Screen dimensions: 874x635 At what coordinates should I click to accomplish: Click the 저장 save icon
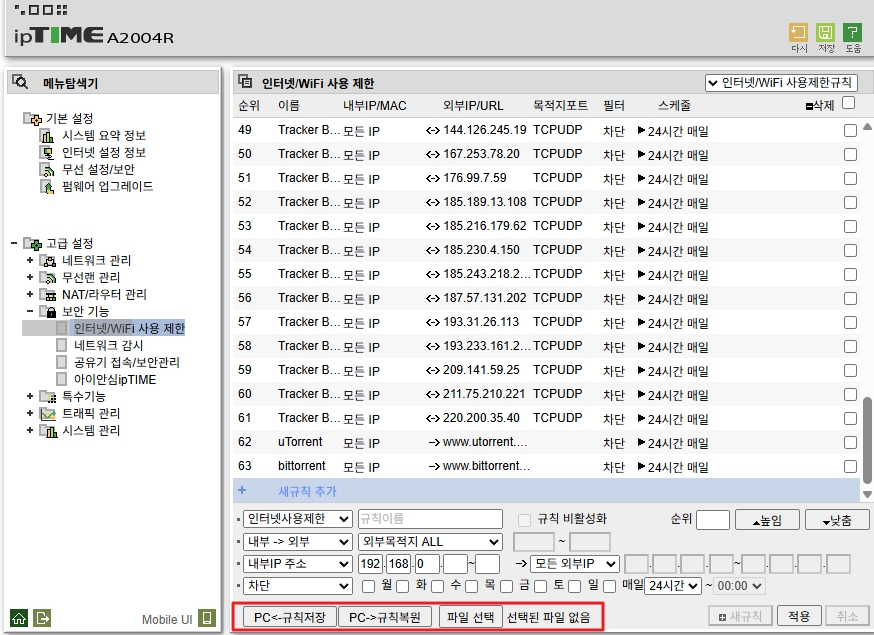click(x=825, y=32)
